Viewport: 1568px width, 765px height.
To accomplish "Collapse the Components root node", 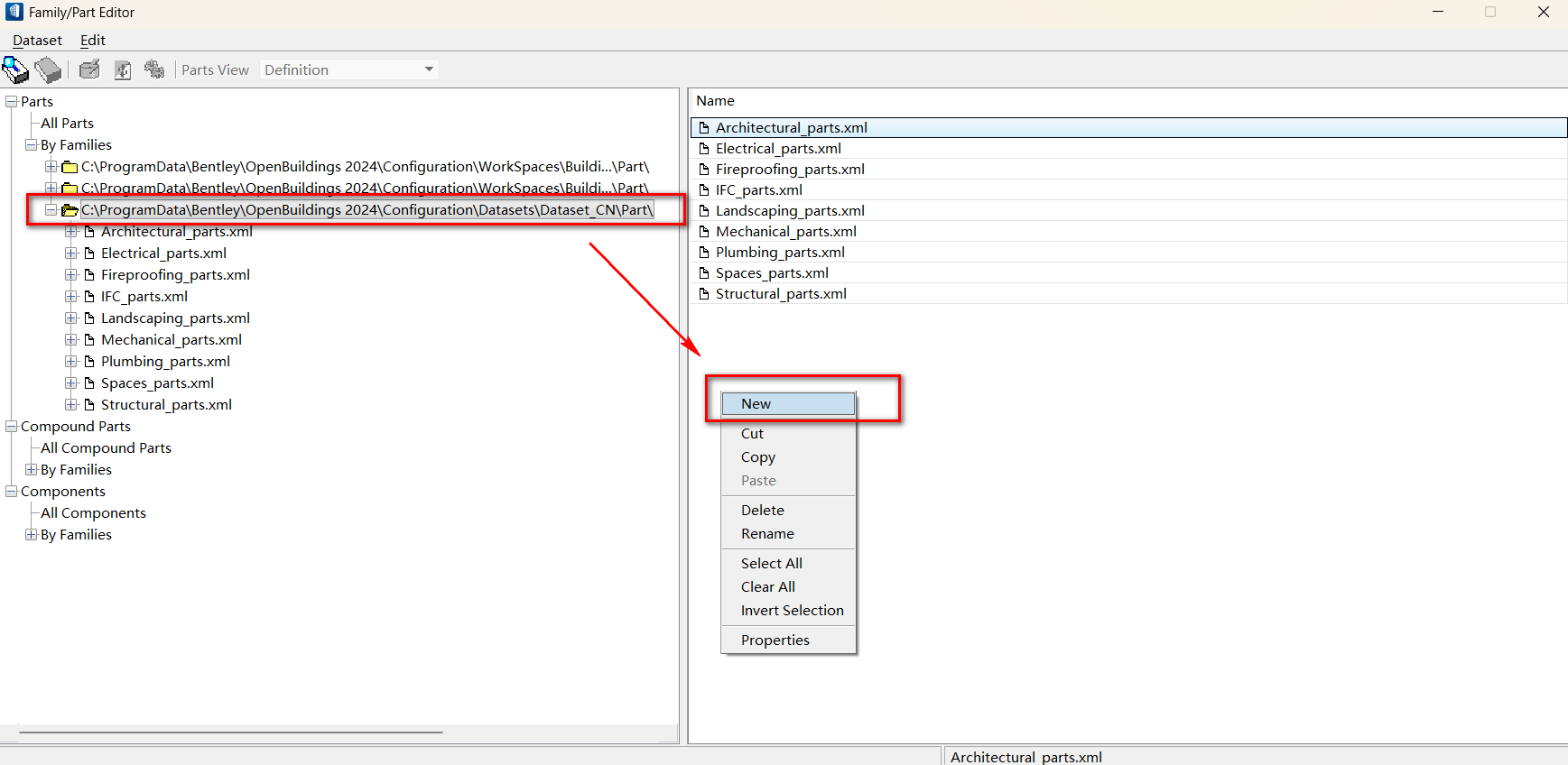I will tap(12, 492).
